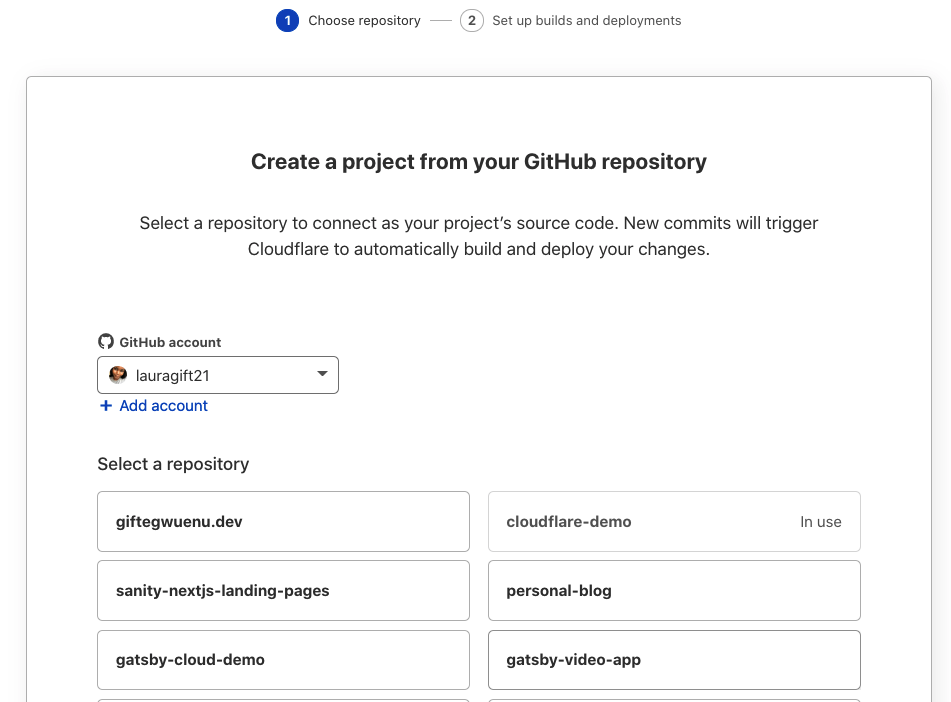Image resolution: width=951 pixels, height=702 pixels.
Task: Open the Set up builds and deployments step
Action: coord(586,20)
